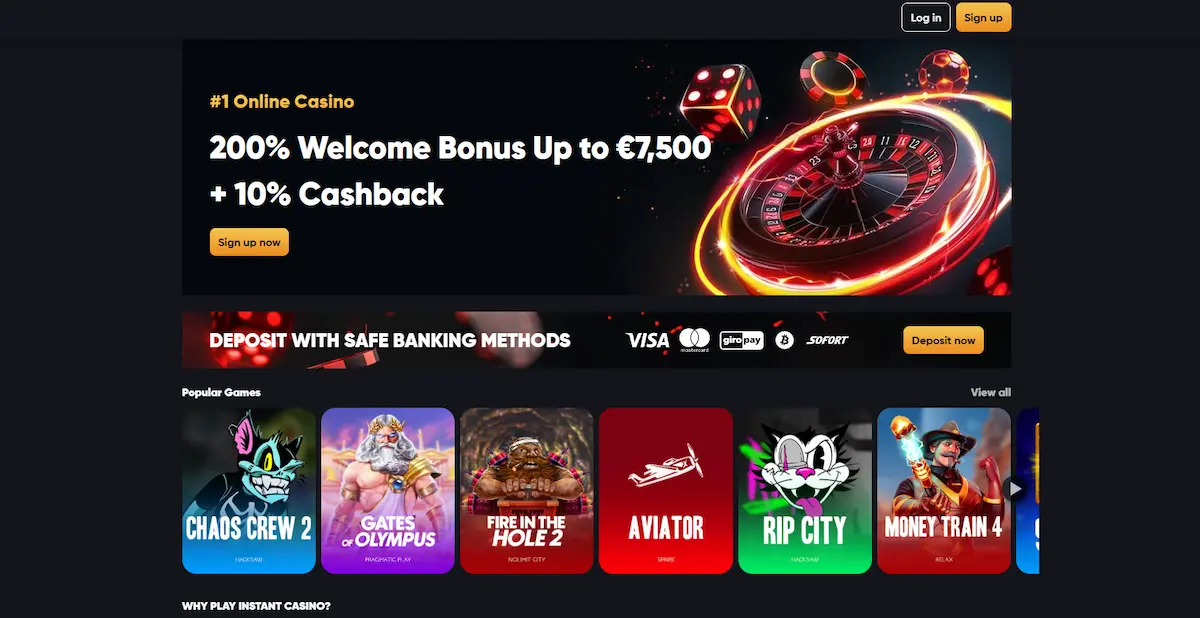
Task: Click the Bitcoin payment icon
Action: [784, 340]
